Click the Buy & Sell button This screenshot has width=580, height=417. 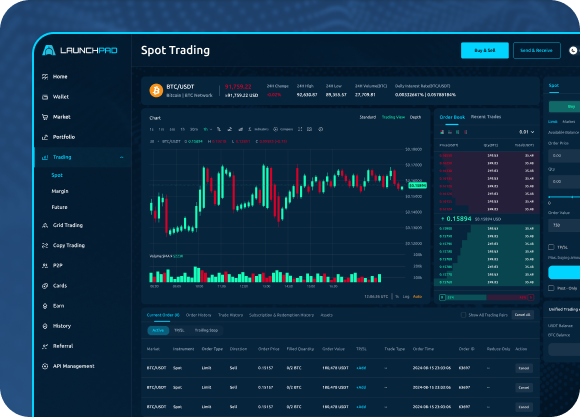[485, 50]
